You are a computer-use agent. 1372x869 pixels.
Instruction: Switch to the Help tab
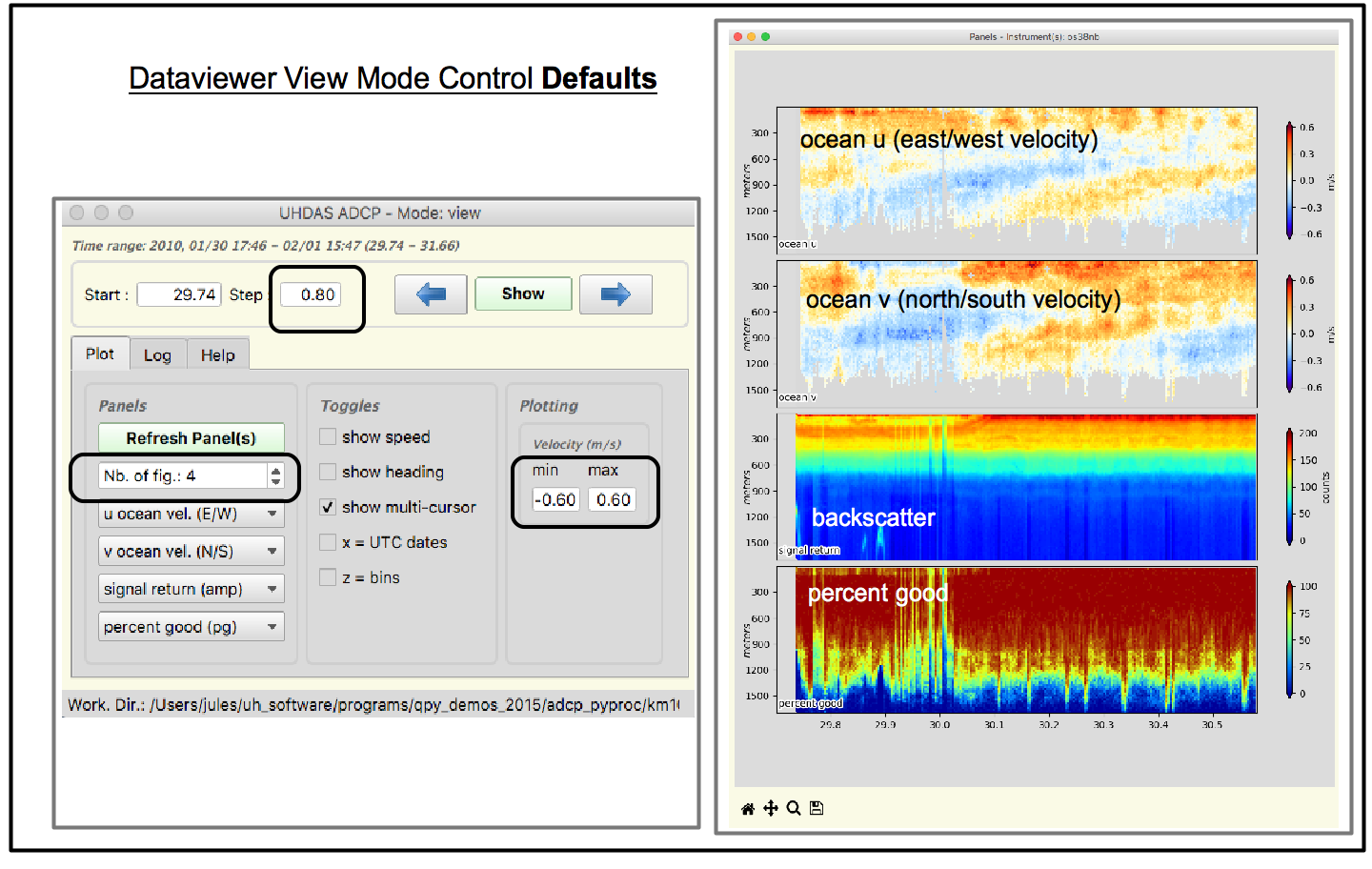pyautogui.click(x=217, y=354)
